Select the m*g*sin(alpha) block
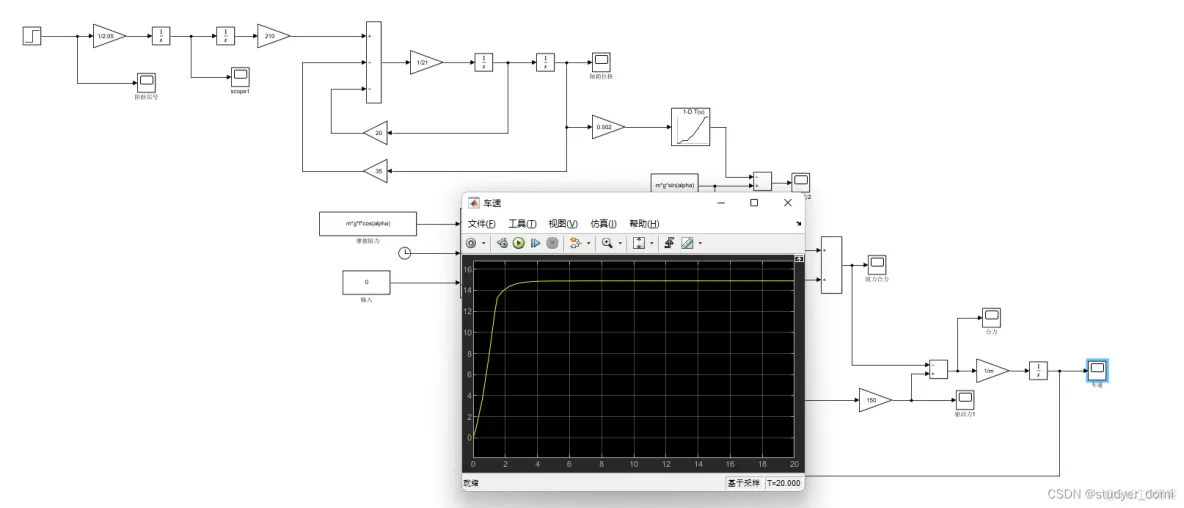Viewport: 1184px width, 508px height. click(x=675, y=183)
